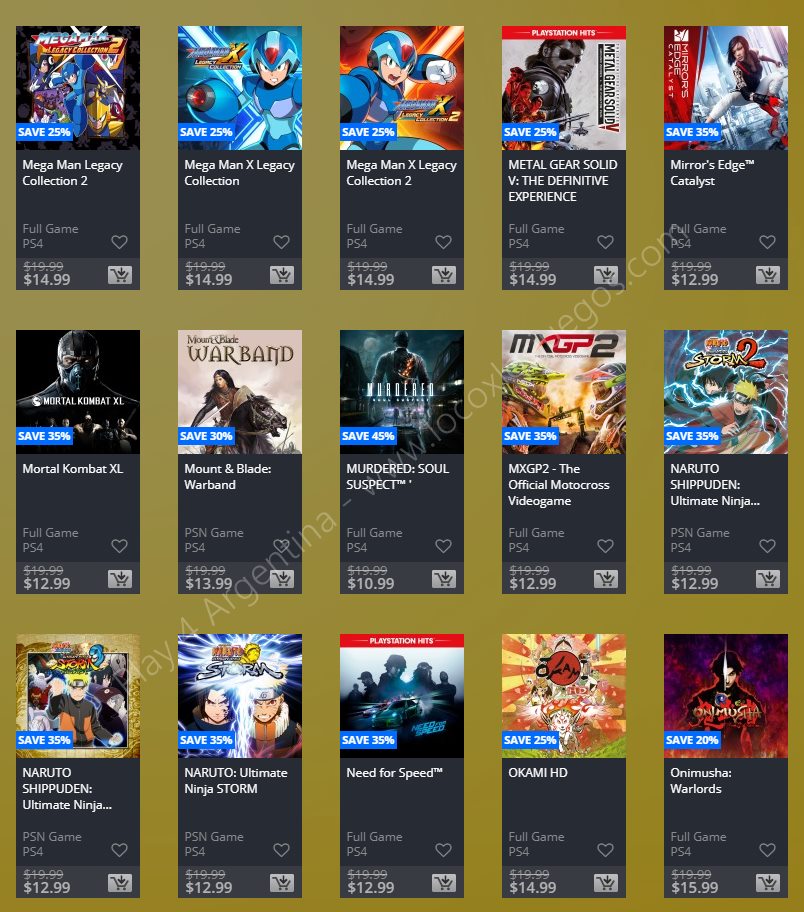Add OKAMI HD to cart
This screenshot has height=912, width=804.
click(x=606, y=883)
